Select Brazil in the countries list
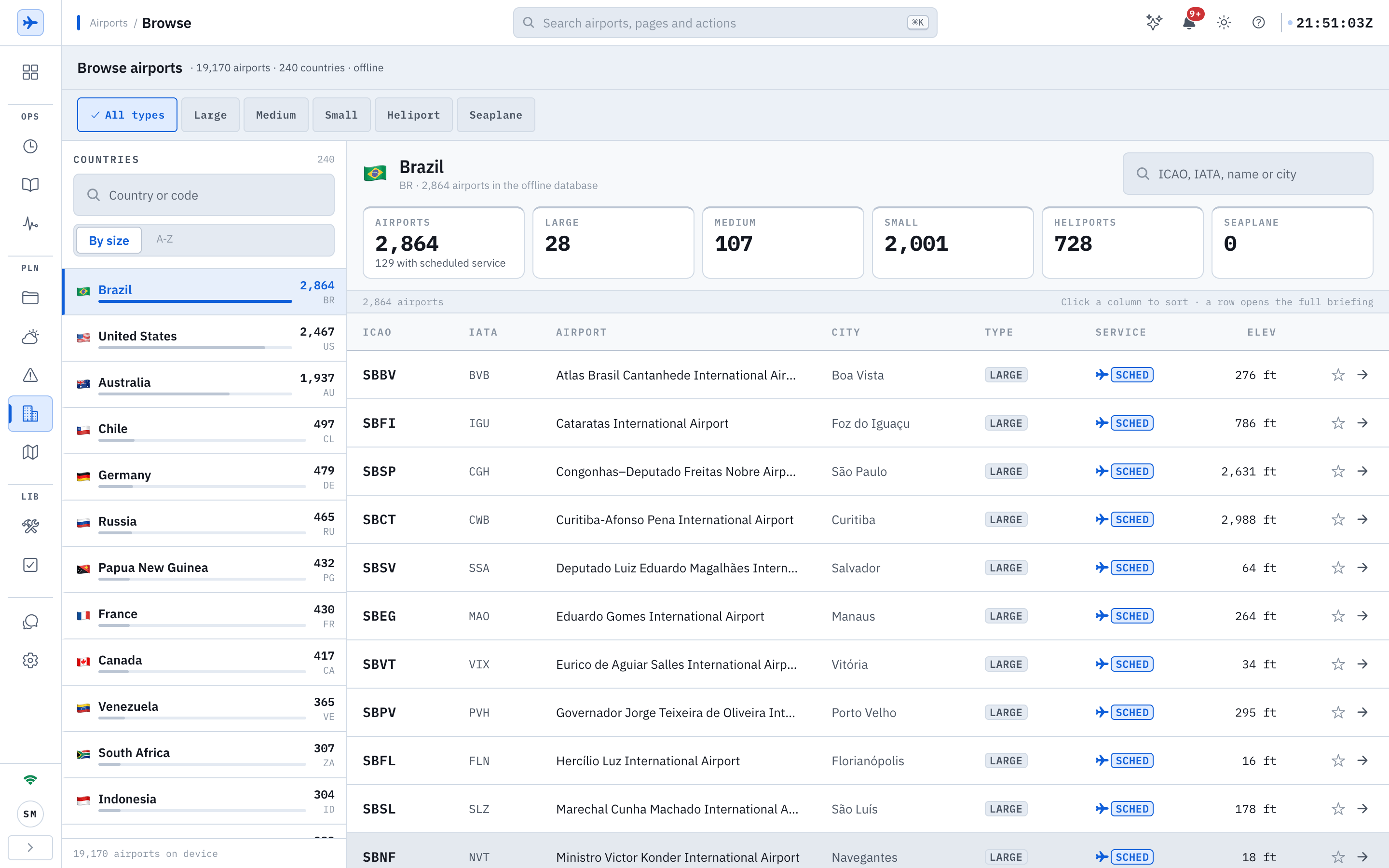 pos(204,292)
